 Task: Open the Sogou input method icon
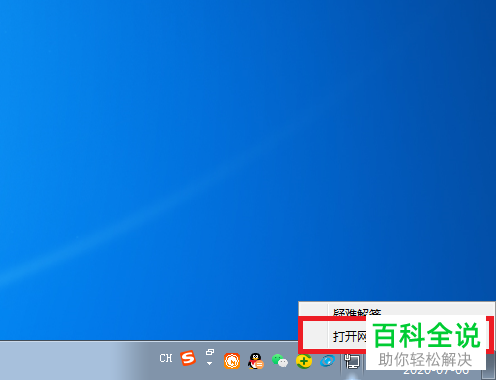tap(188, 358)
